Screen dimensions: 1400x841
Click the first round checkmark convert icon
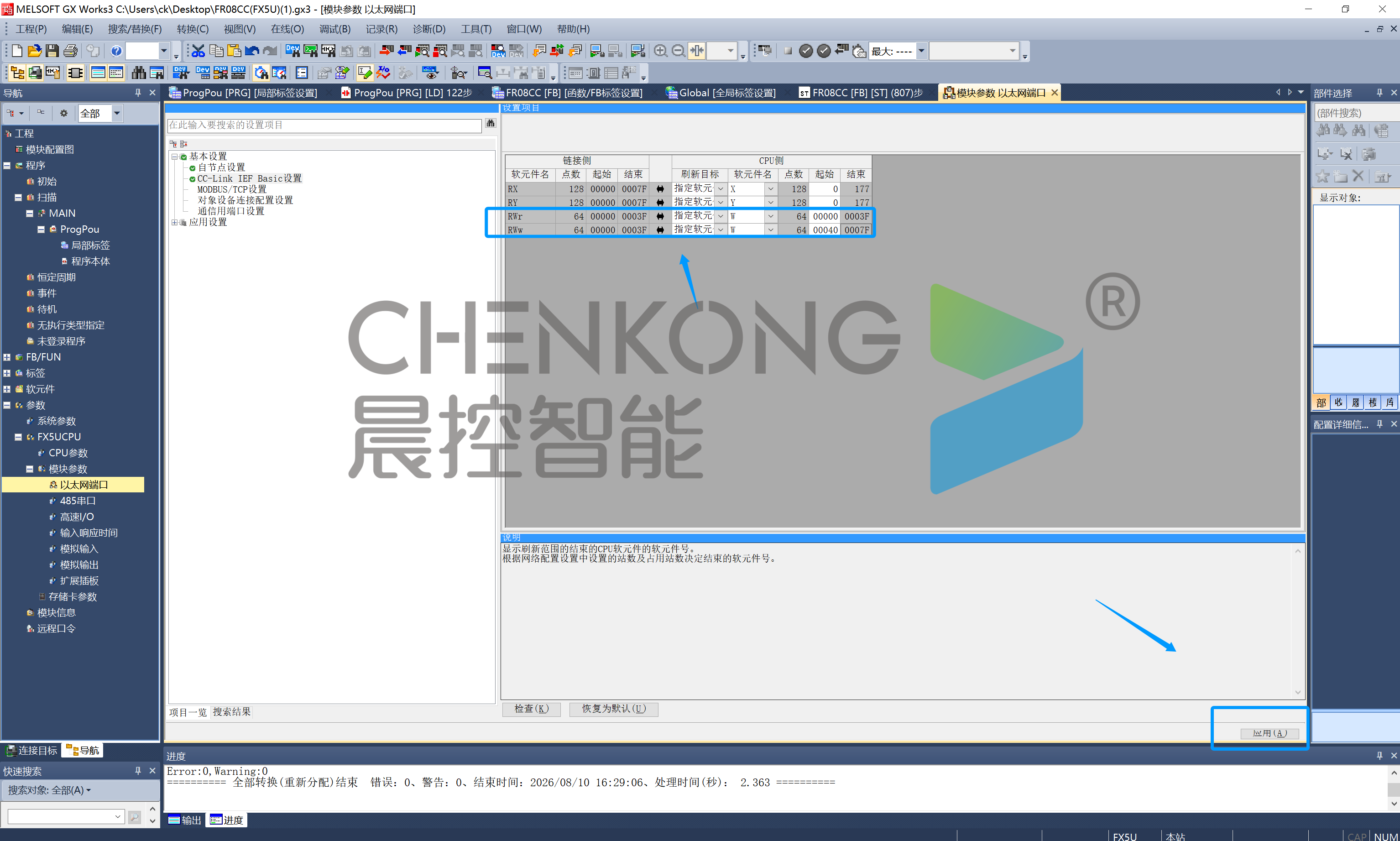coord(806,51)
